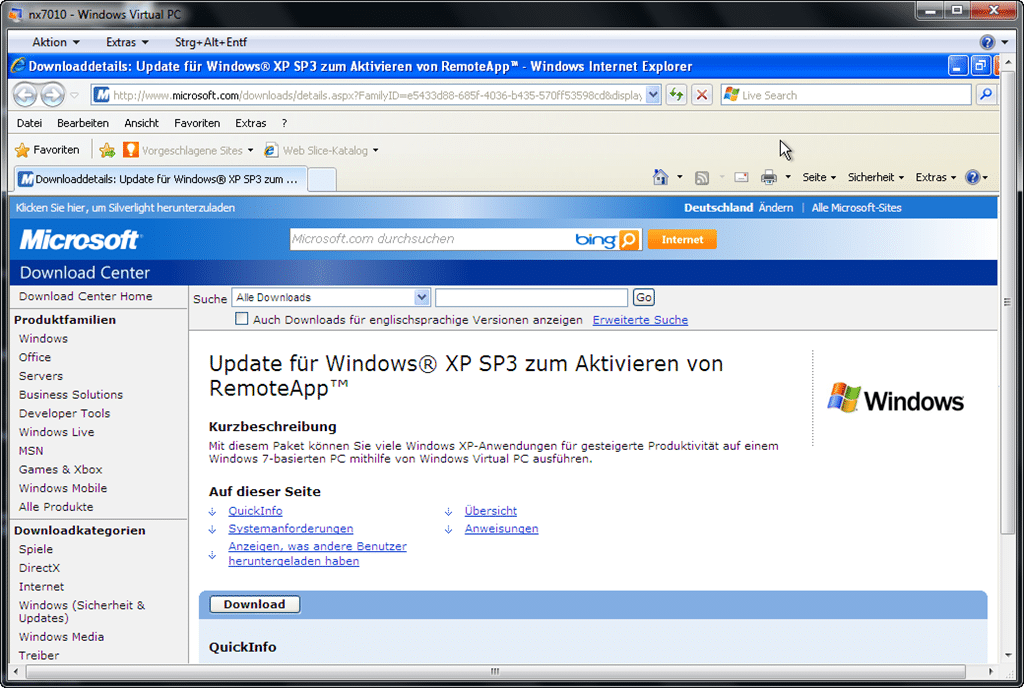
Task: Open the Favoriten menu in menu bar
Action: pyautogui.click(x=197, y=123)
